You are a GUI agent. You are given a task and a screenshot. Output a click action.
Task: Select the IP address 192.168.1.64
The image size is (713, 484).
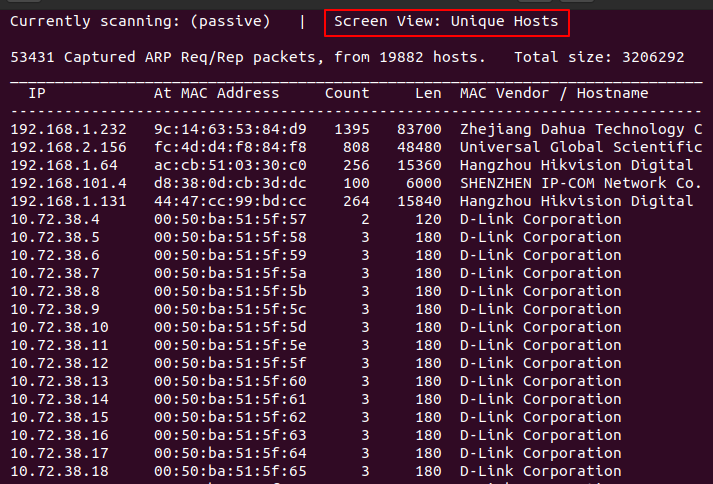point(64,165)
